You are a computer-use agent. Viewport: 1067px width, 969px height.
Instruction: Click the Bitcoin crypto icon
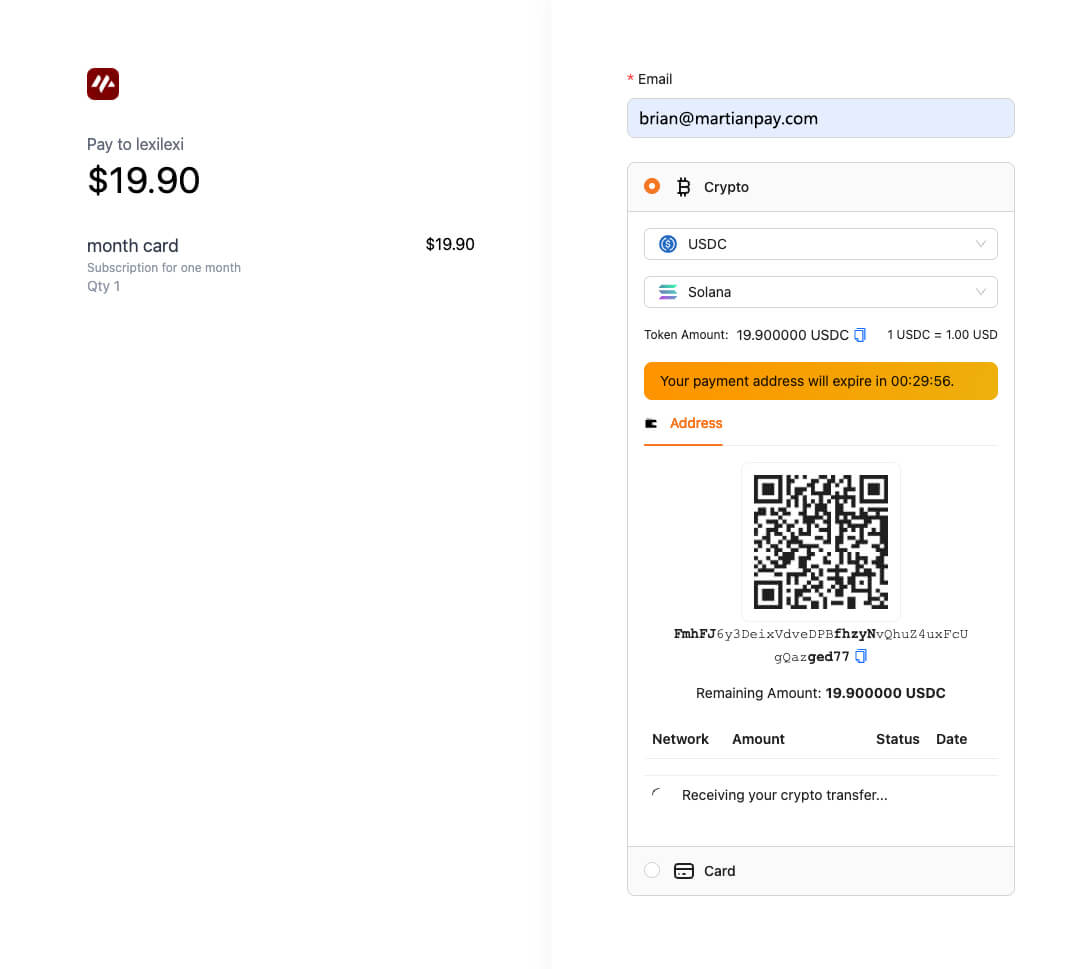[684, 187]
